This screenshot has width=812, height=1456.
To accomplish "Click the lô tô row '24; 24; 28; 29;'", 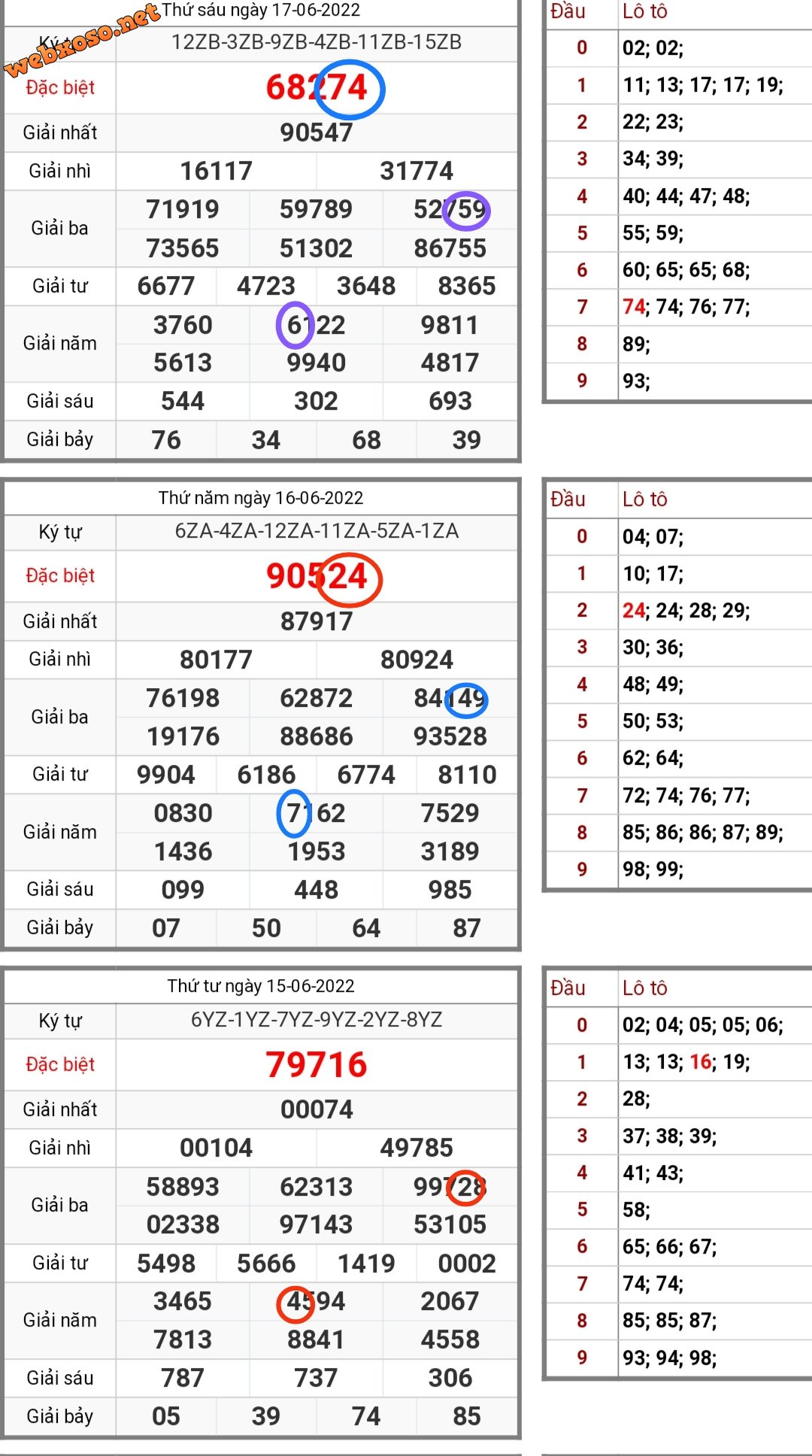I will 686,610.
